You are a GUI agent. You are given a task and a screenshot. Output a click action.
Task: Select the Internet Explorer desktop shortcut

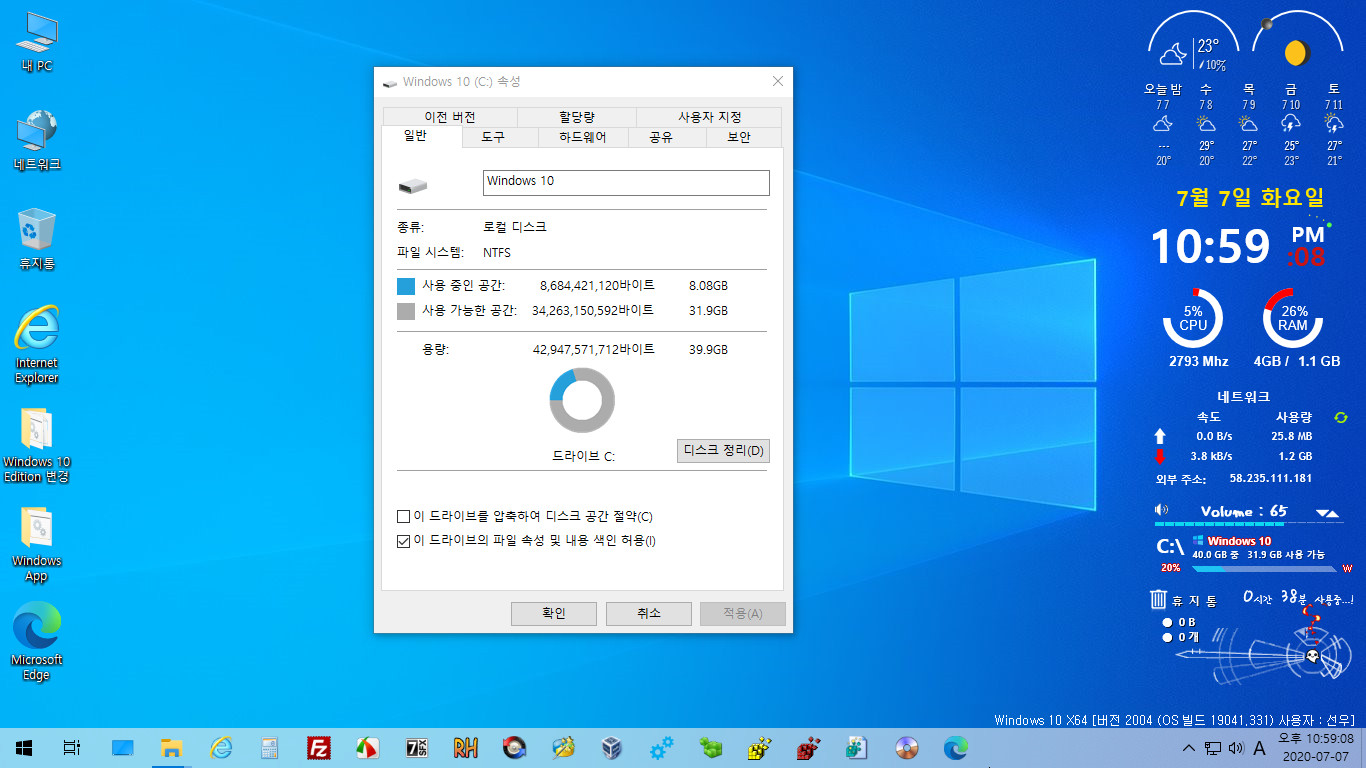click(x=37, y=344)
